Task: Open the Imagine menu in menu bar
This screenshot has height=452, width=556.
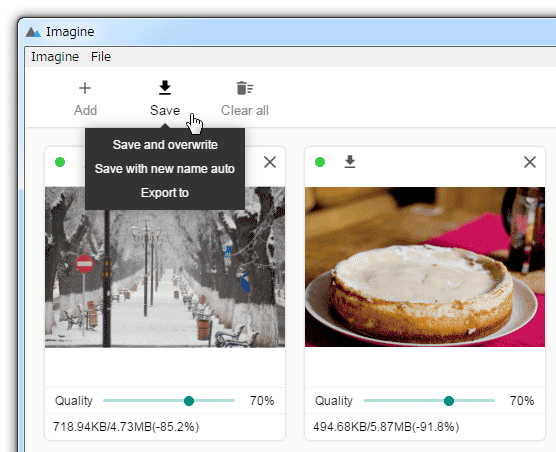Action: (x=55, y=57)
